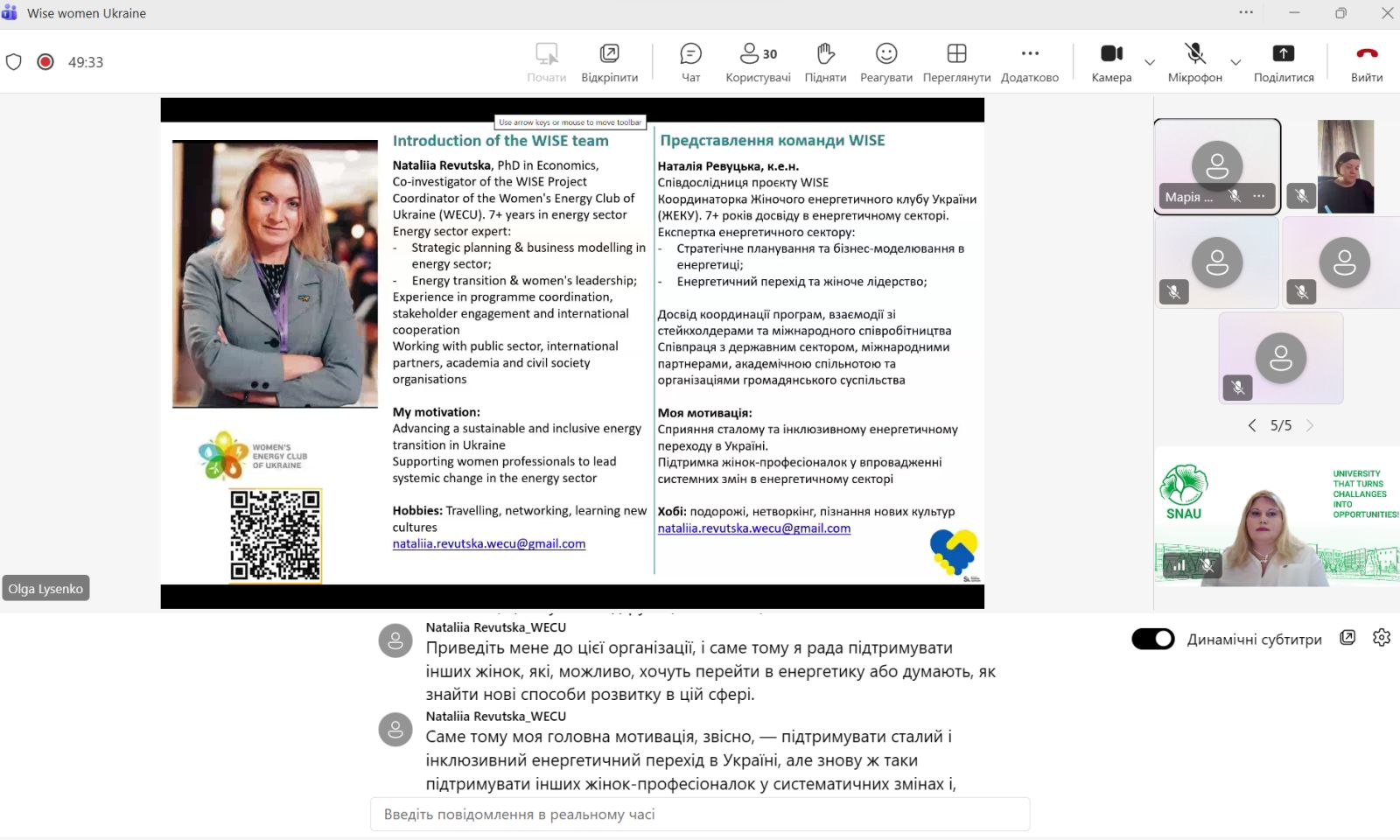Open the email link under English hobbies
This screenshot has width=1400, height=840.
(x=488, y=543)
